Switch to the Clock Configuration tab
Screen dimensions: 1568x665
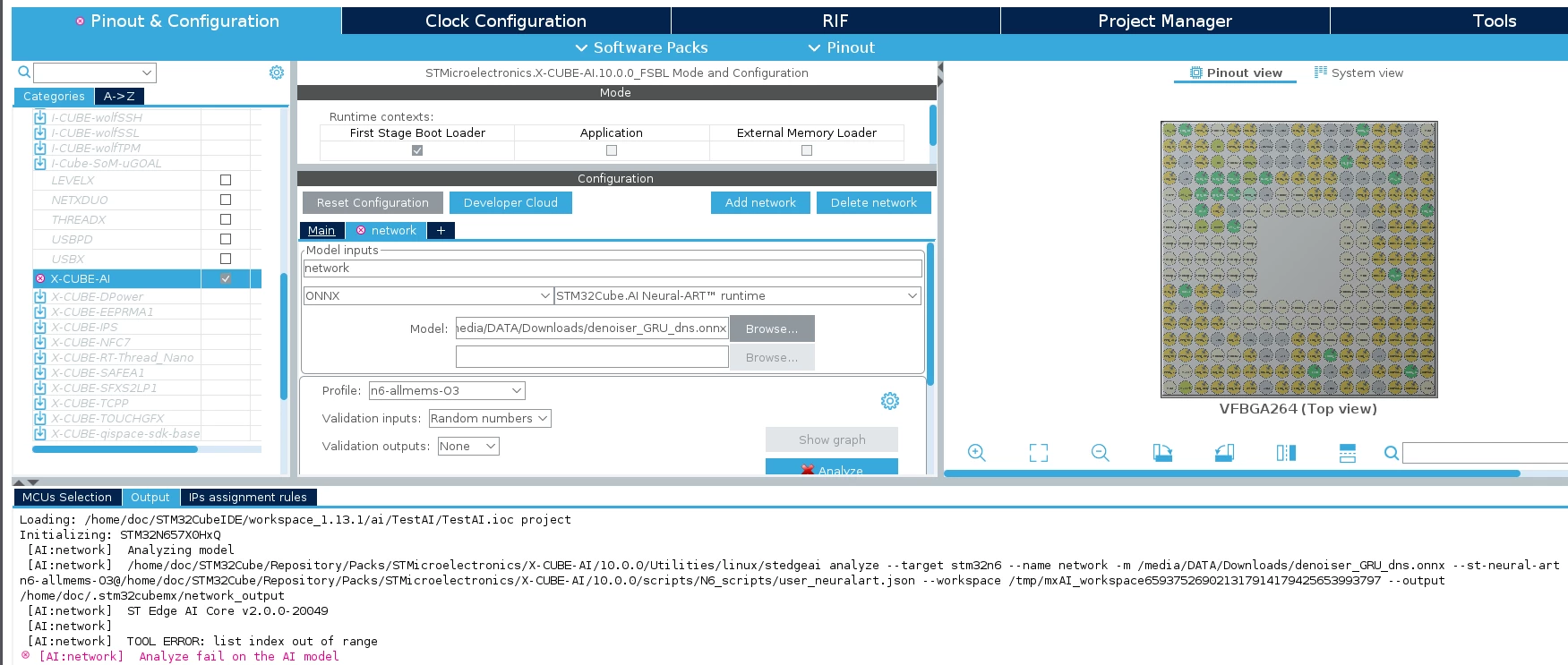pos(506,21)
